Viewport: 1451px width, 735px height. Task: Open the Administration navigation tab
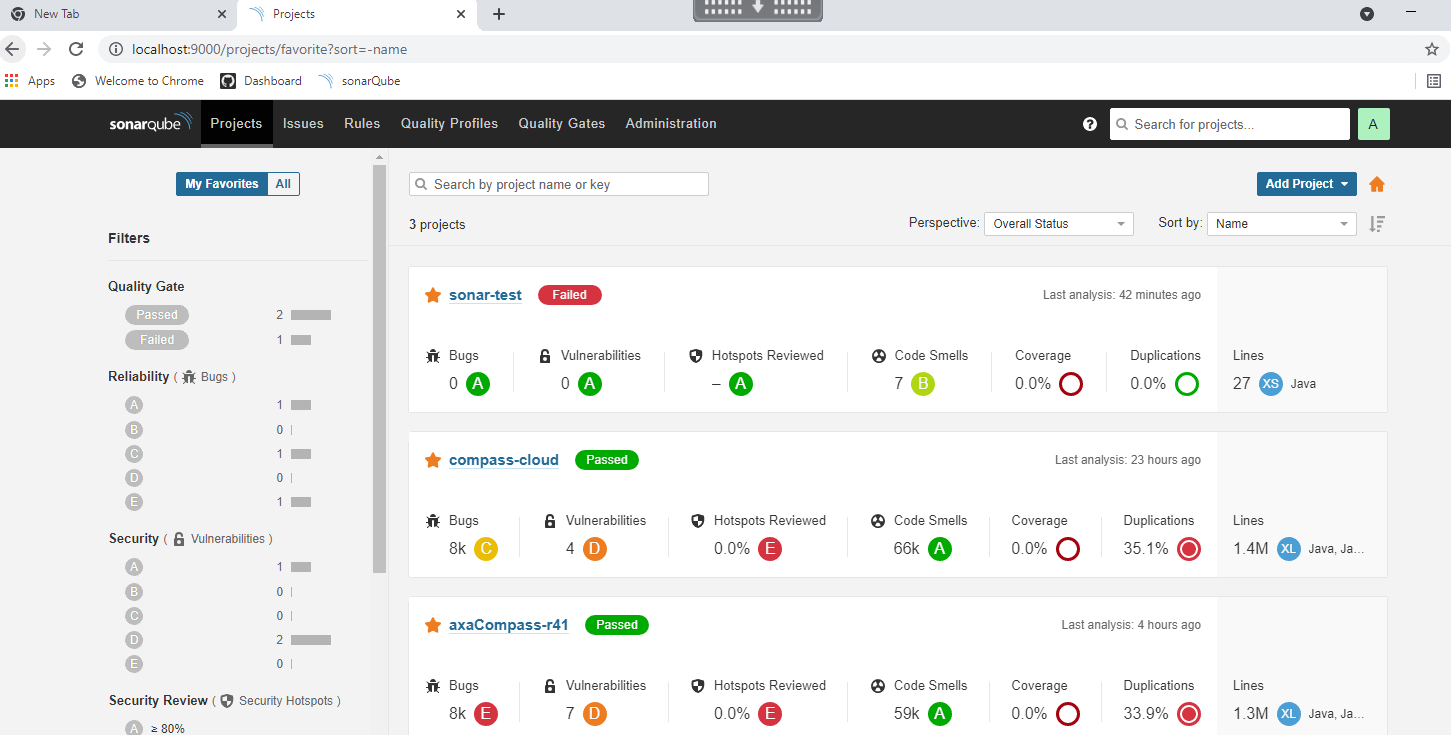671,124
